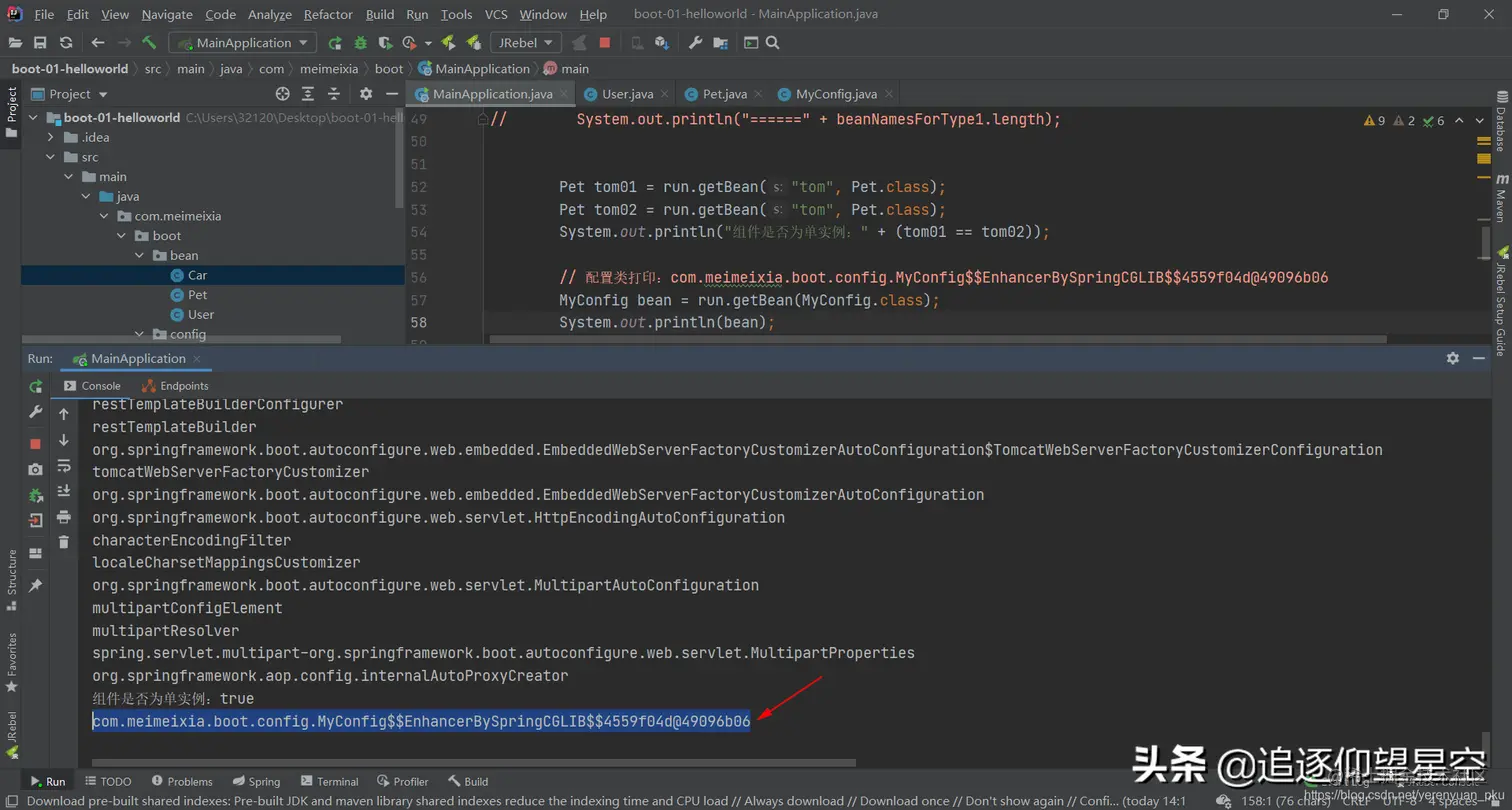Screen dimensions: 1512x810
Task: Click the MainApplication breadcrumb
Action: point(474,69)
